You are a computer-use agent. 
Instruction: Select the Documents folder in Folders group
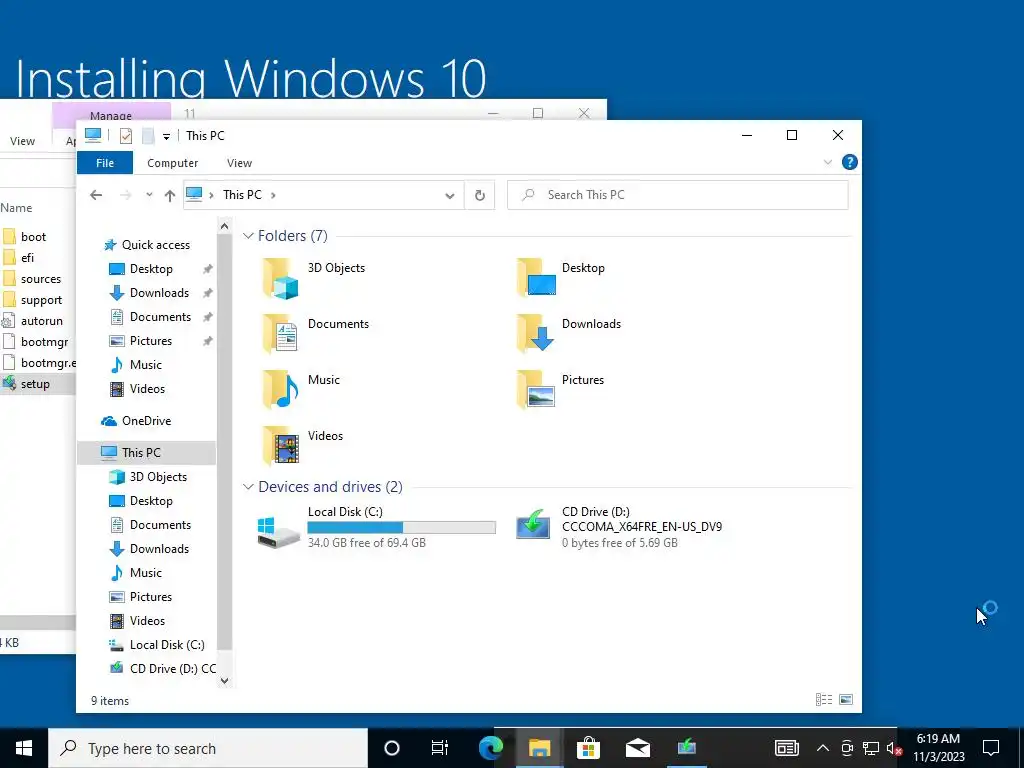click(316, 334)
